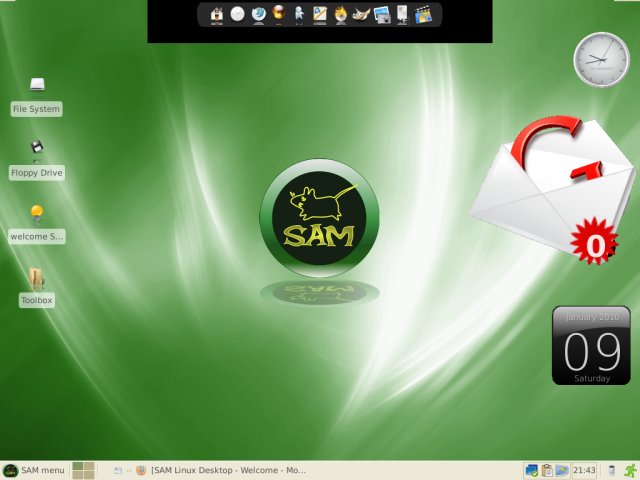Click the show desktop icon in the taskbar
The width and height of the screenshot is (640, 480).
click(x=118, y=470)
